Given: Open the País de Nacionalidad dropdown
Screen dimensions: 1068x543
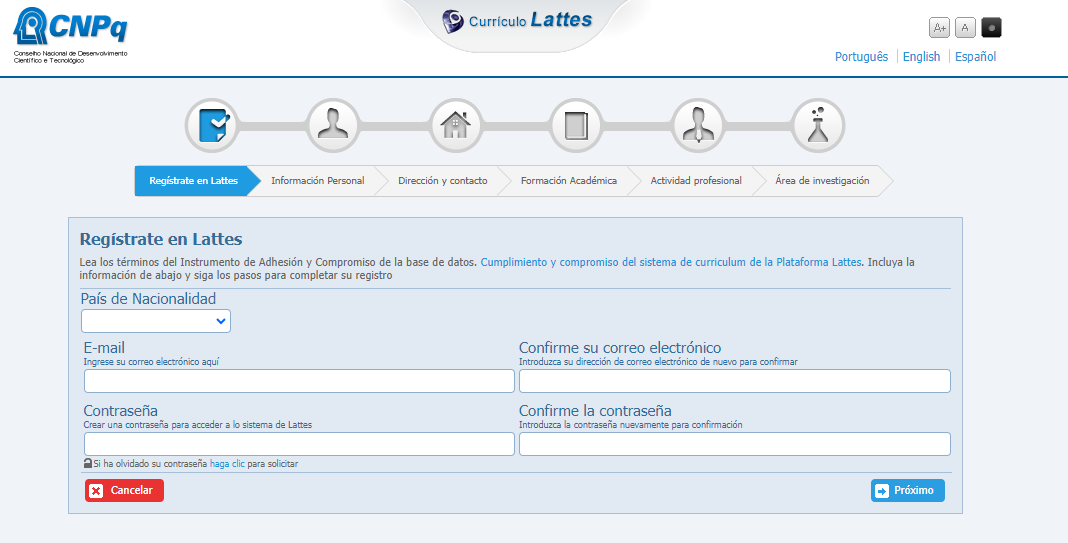Looking at the screenshot, I should (x=156, y=321).
